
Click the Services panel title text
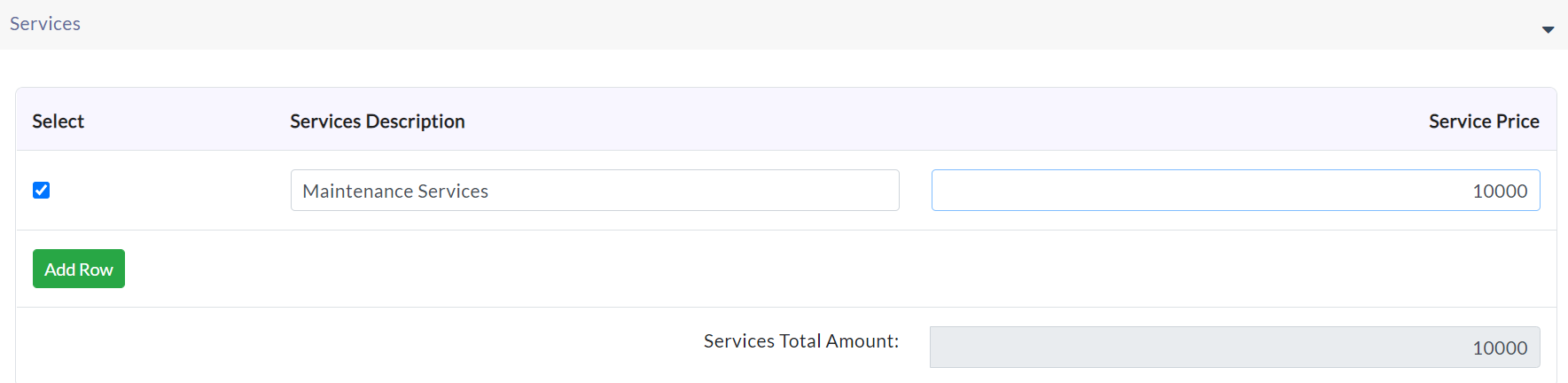click(x=45, y=24)
